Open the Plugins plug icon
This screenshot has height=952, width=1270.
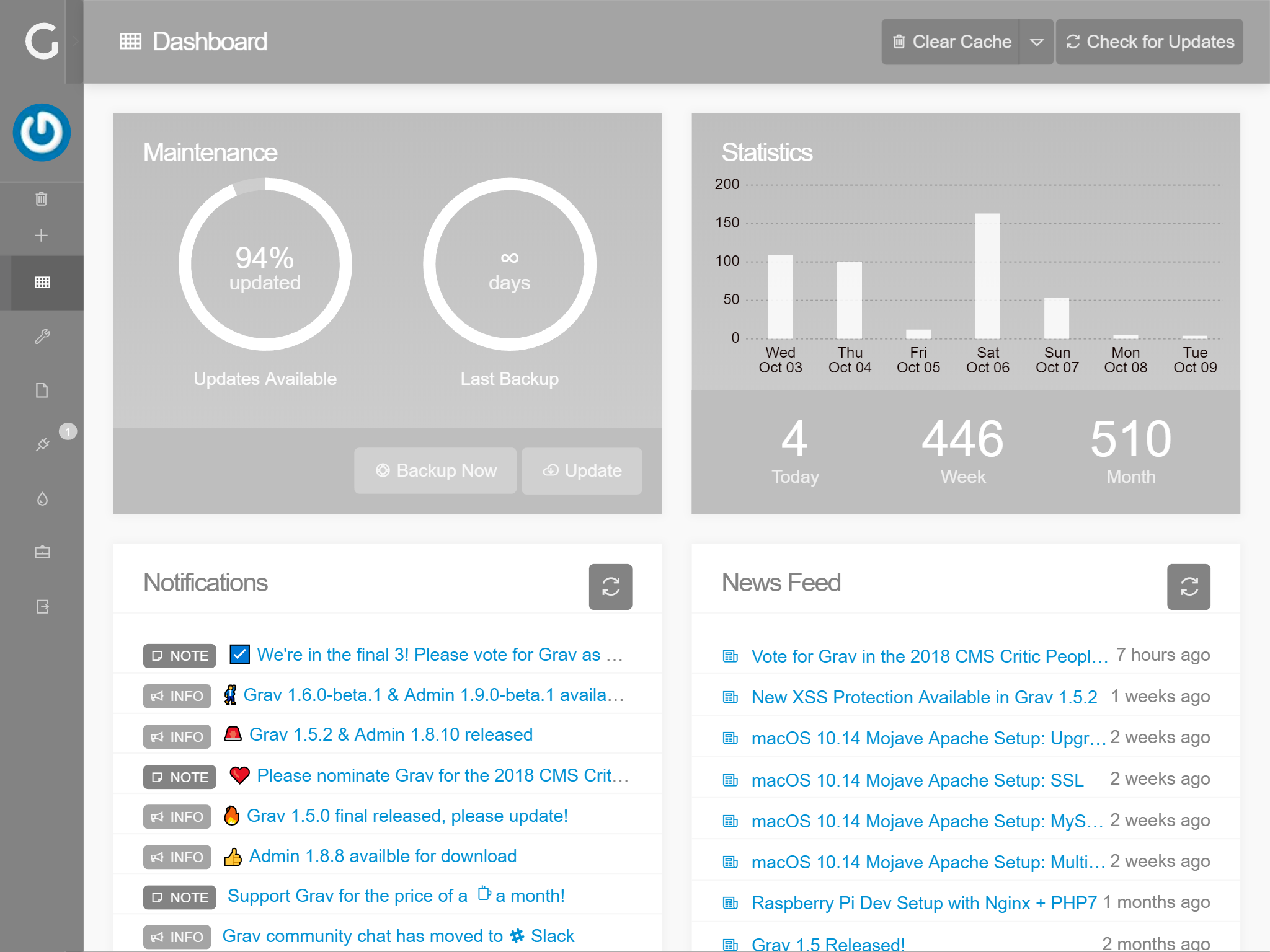coord(42,444)
